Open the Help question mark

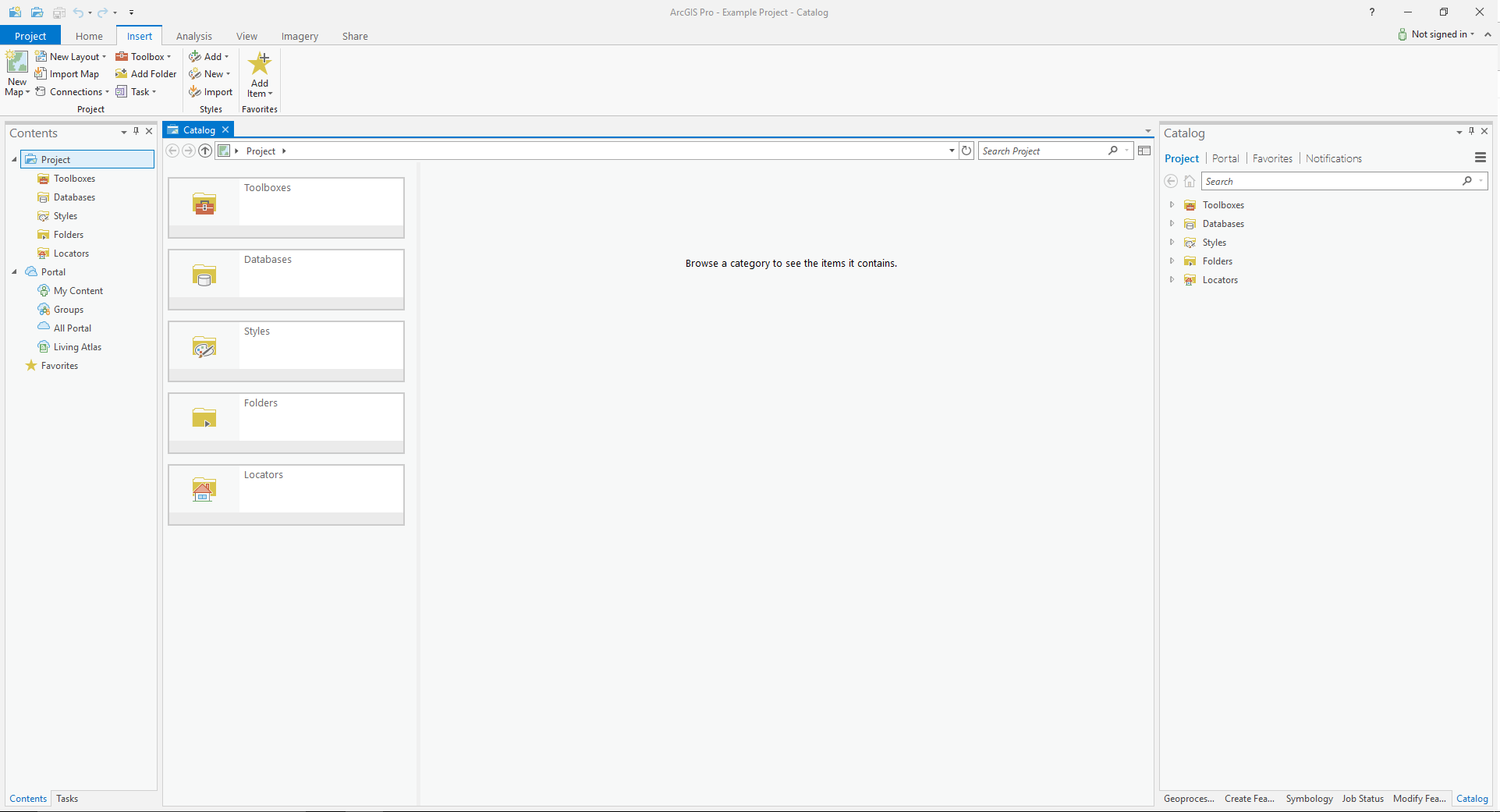click(1371, 12)
